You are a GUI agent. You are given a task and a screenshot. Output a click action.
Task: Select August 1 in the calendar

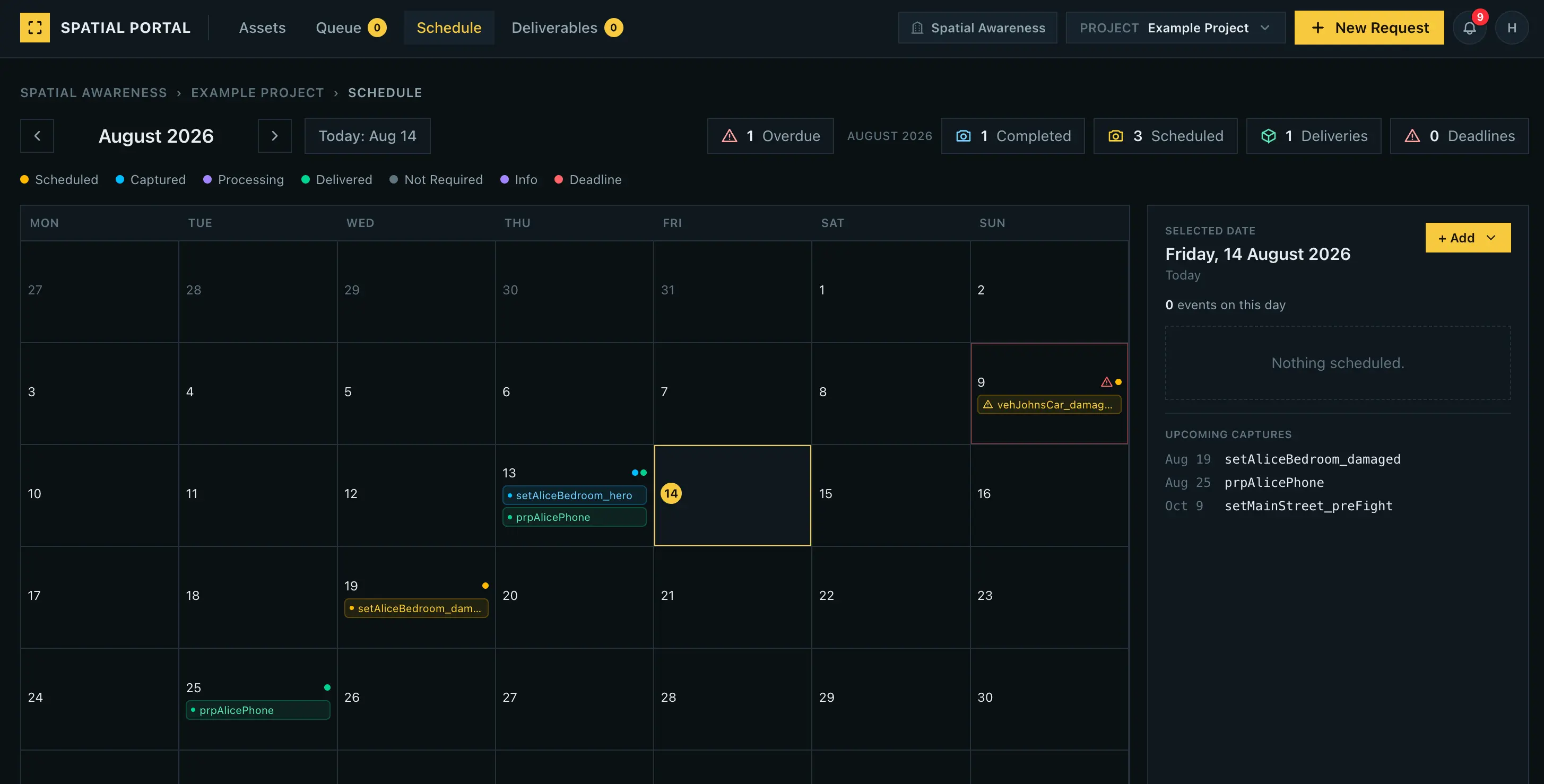(x=891, y=291)
